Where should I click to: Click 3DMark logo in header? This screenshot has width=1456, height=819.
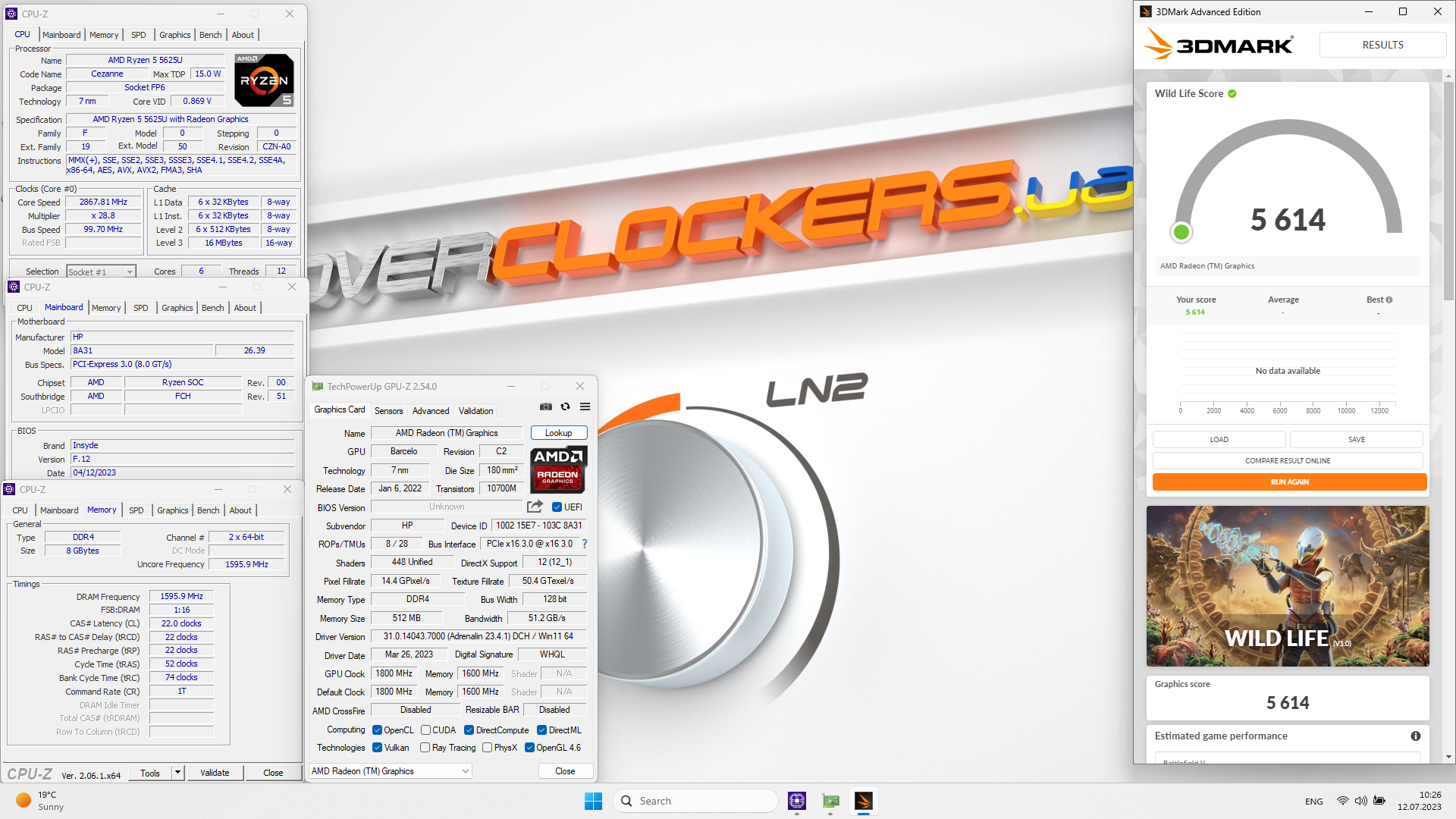tap(1219, 45)
